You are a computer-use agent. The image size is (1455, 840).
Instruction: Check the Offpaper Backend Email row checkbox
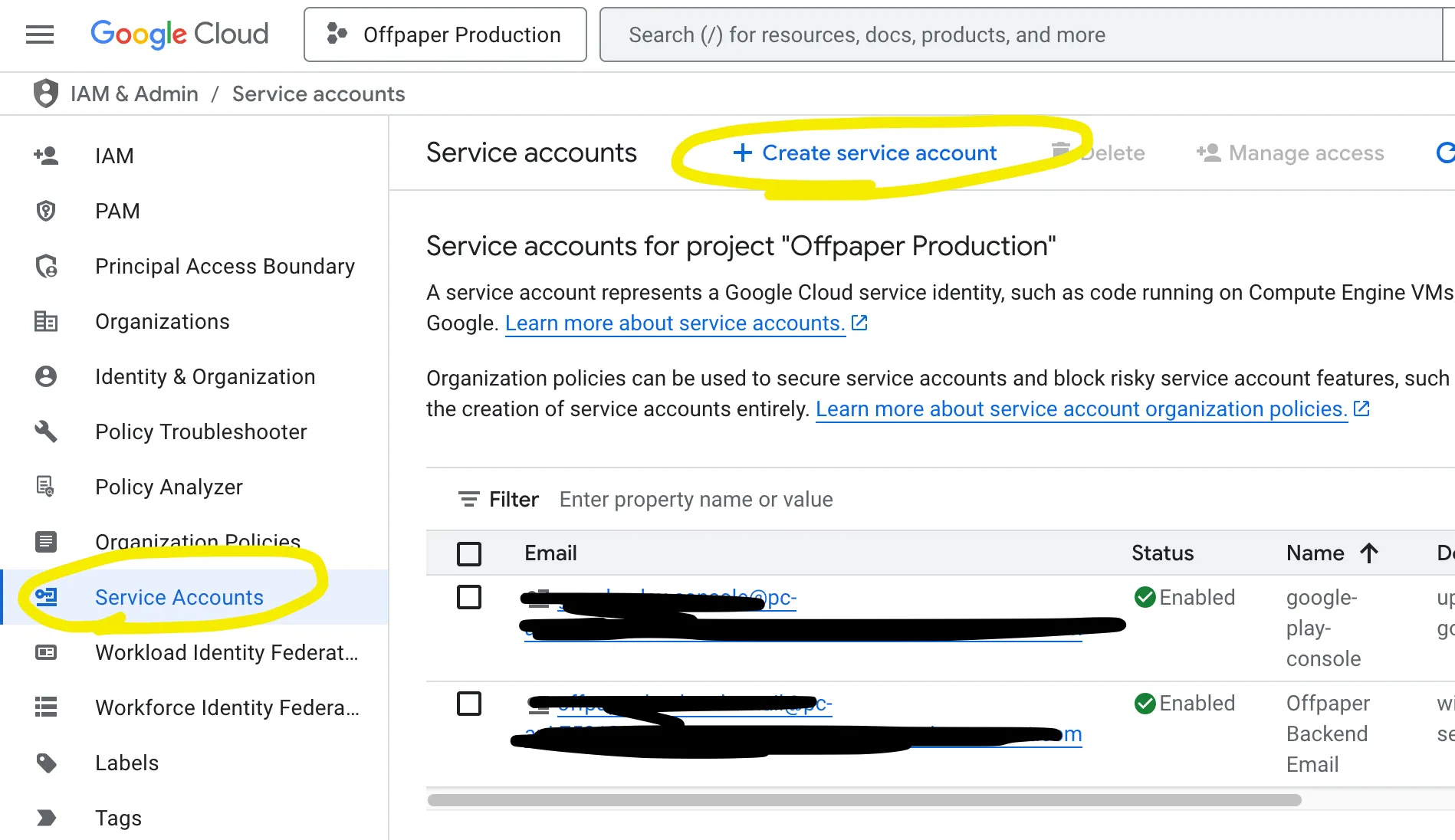click(x=469, y=703)
